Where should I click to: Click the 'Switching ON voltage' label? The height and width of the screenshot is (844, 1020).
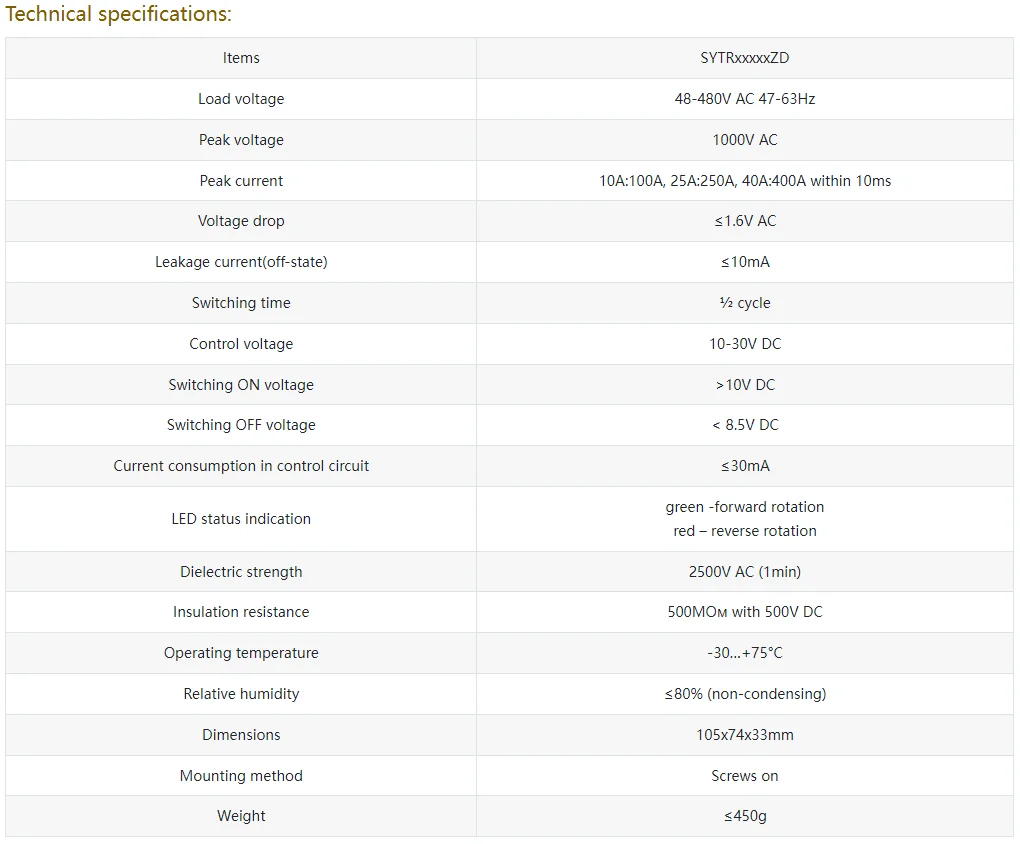coord(241,385)
